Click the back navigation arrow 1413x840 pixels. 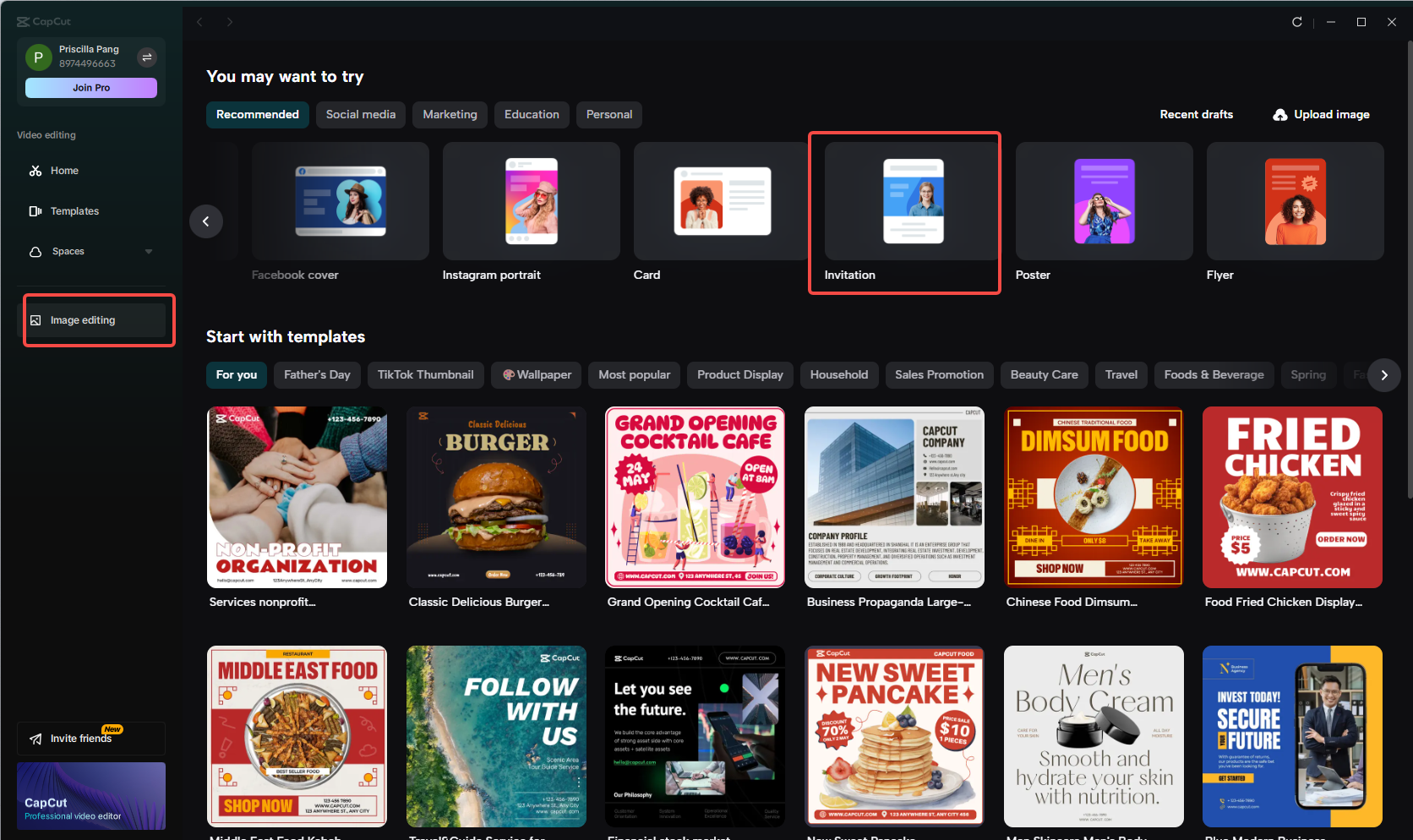tap(199, 21)
